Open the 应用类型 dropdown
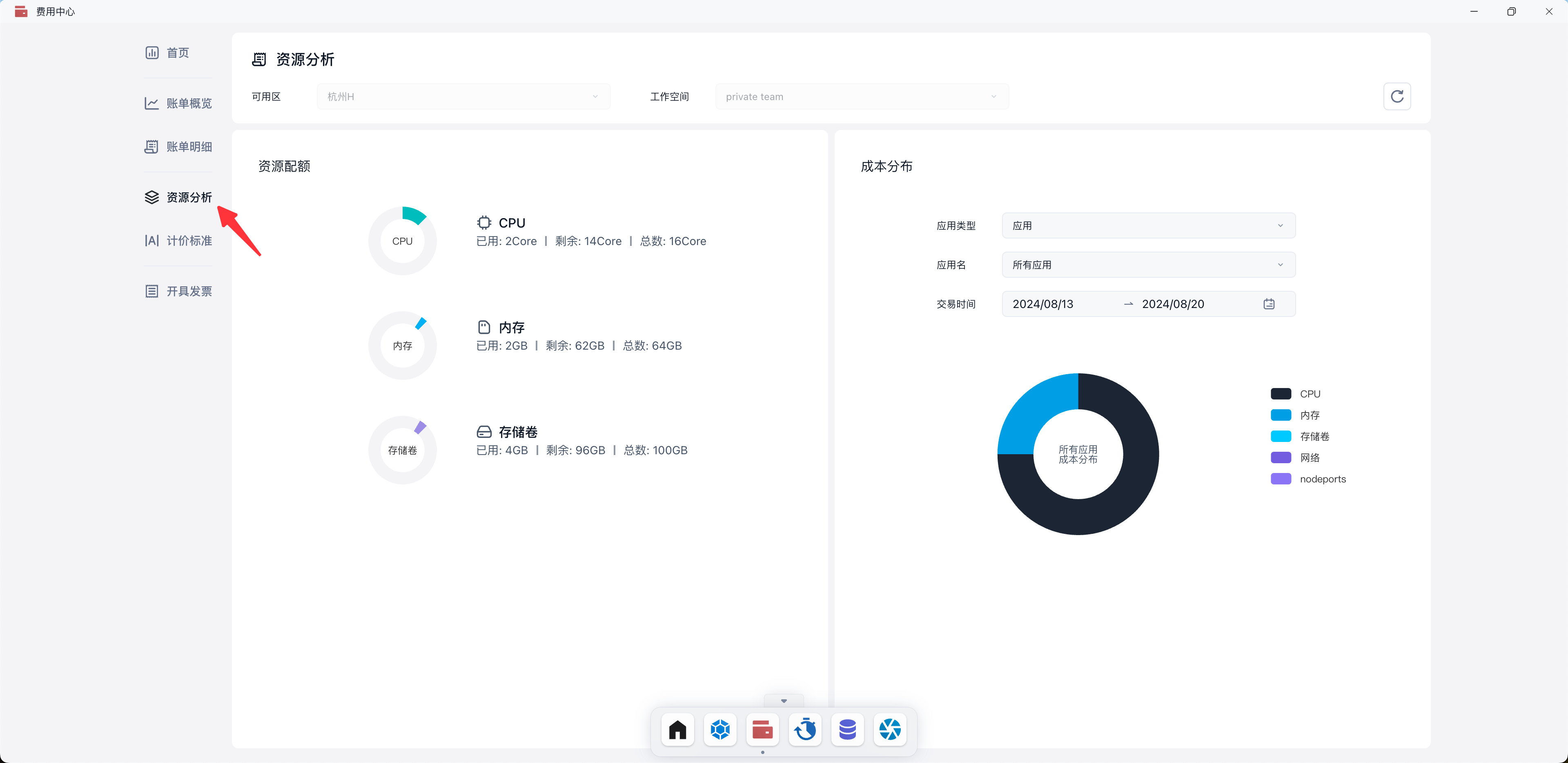 (1149, 226)
